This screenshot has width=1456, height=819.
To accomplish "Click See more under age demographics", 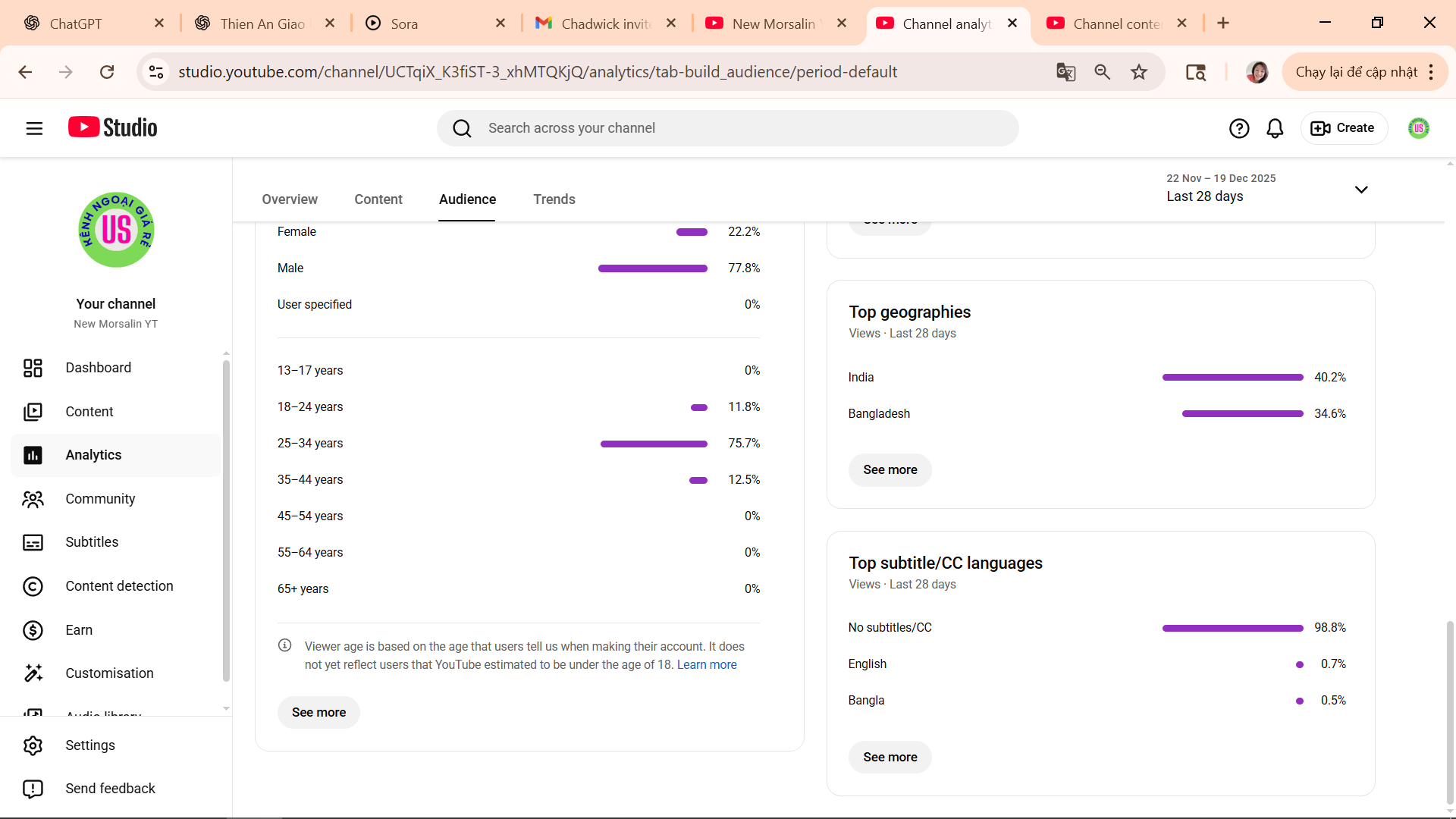I will pos(318,713).
